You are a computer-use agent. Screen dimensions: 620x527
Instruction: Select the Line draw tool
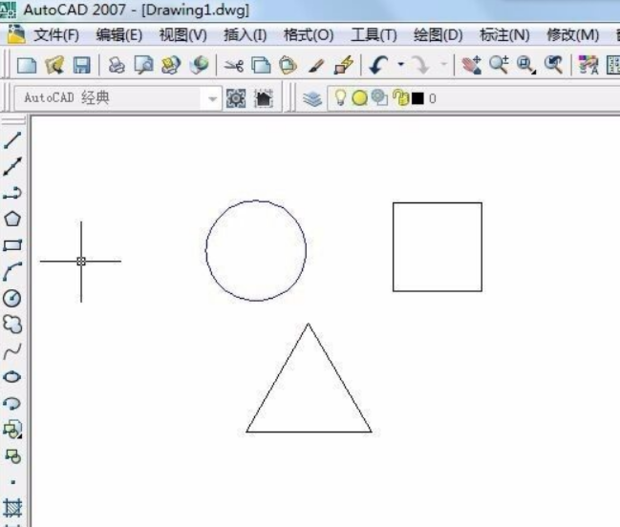tap(12, 140)
